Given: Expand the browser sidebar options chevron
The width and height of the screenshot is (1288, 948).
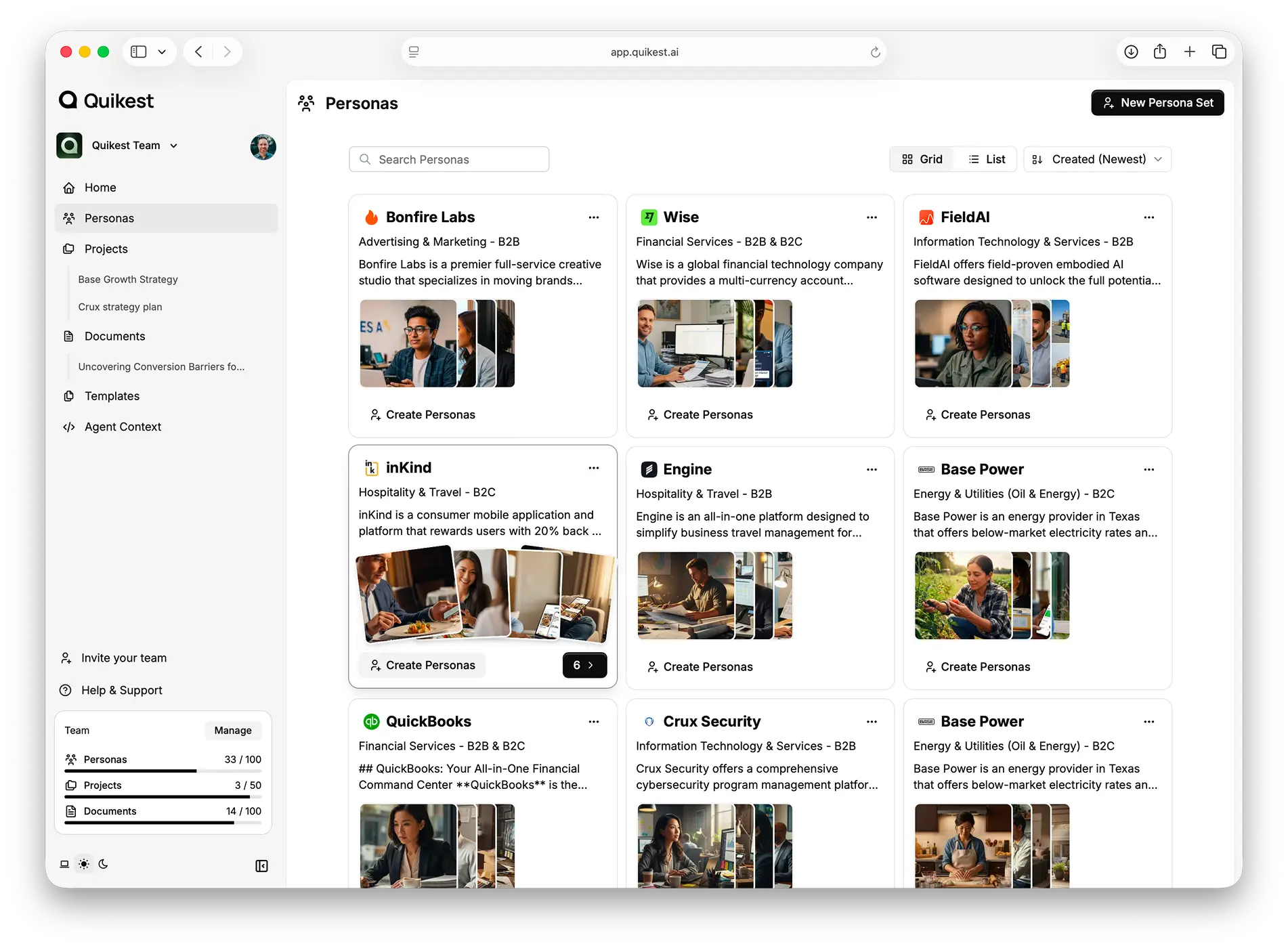Looking at the screenshot, I should (162, 51).
